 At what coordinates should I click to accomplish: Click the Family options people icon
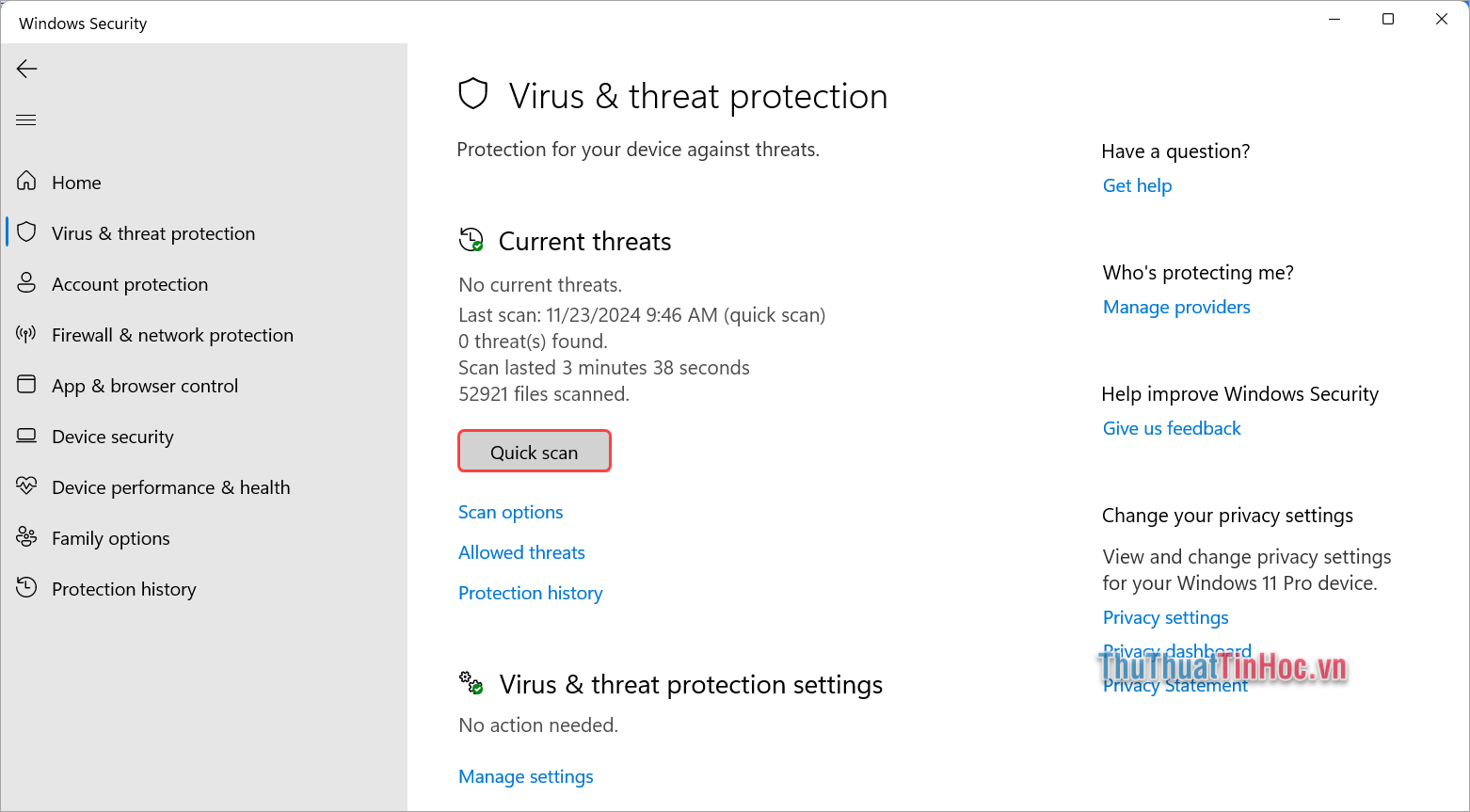tap(26, 536)
